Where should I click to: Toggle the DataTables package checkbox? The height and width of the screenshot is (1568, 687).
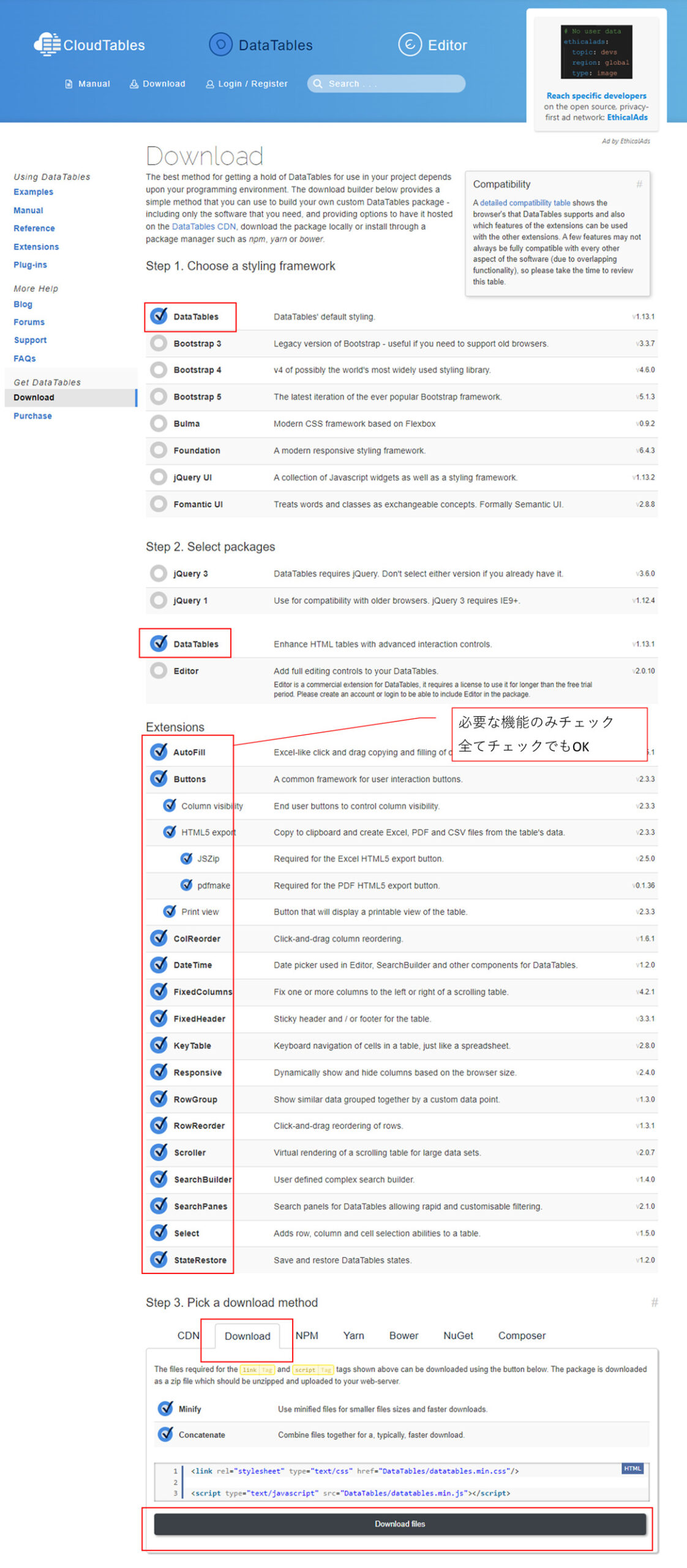(x=159, y=644)
